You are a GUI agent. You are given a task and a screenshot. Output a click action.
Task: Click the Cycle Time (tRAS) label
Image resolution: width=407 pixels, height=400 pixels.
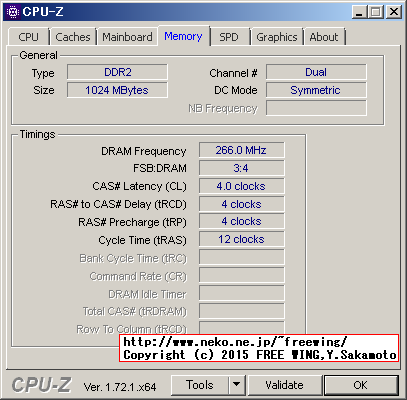pyautogui.click(x=142, y=240)
